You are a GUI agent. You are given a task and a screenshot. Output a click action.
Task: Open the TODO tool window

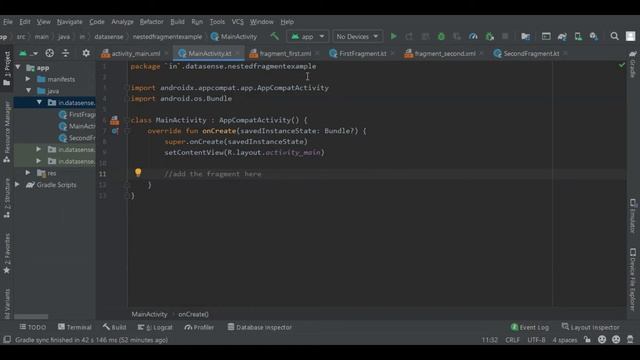[33, 327]
